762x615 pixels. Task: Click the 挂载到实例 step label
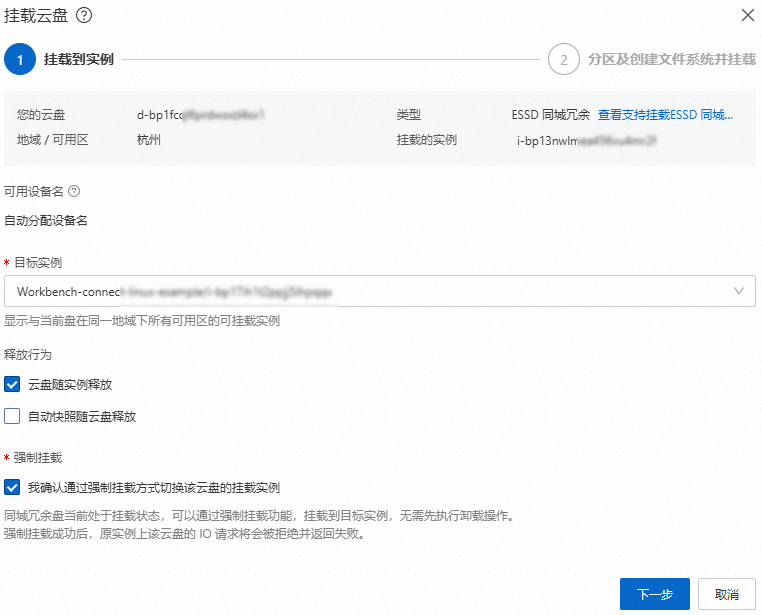79,59
